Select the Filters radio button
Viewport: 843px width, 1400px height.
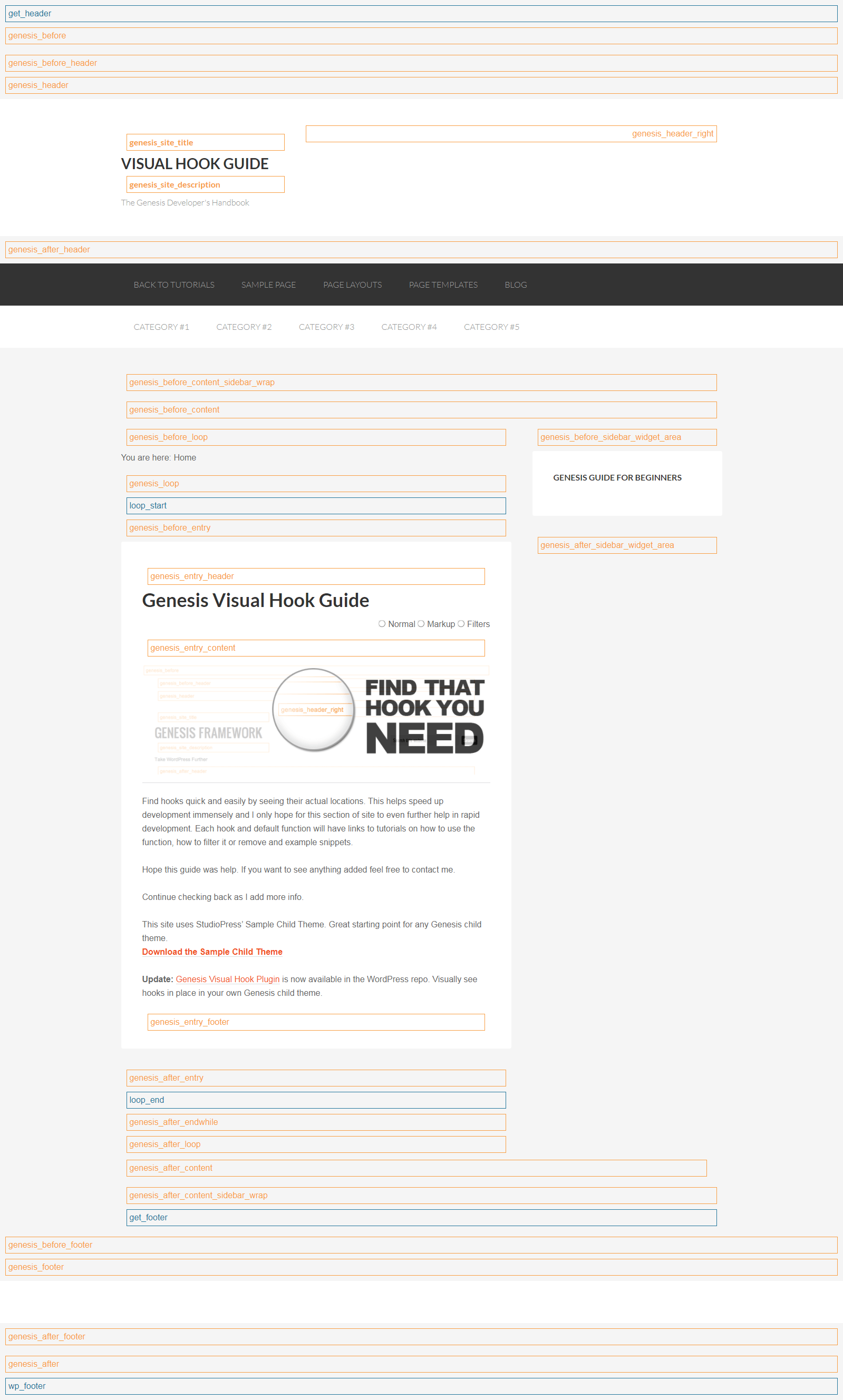pyautogui.click(x=461, y=623)
